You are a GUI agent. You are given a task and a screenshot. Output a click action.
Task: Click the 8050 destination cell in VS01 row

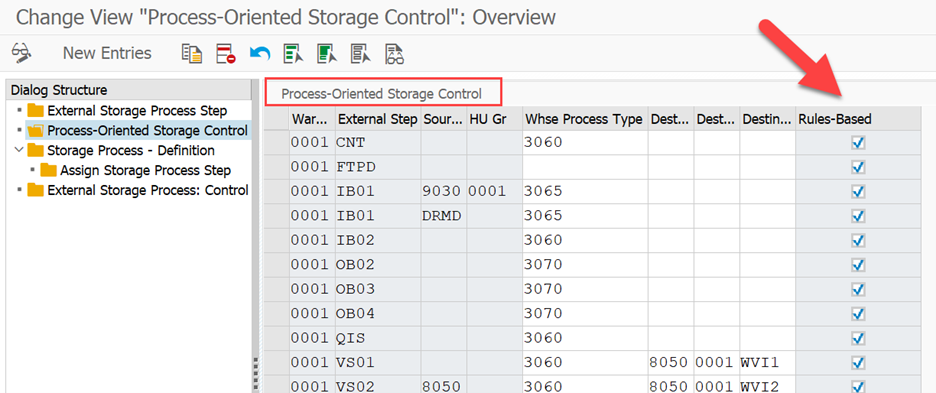[x=672, y=363]
